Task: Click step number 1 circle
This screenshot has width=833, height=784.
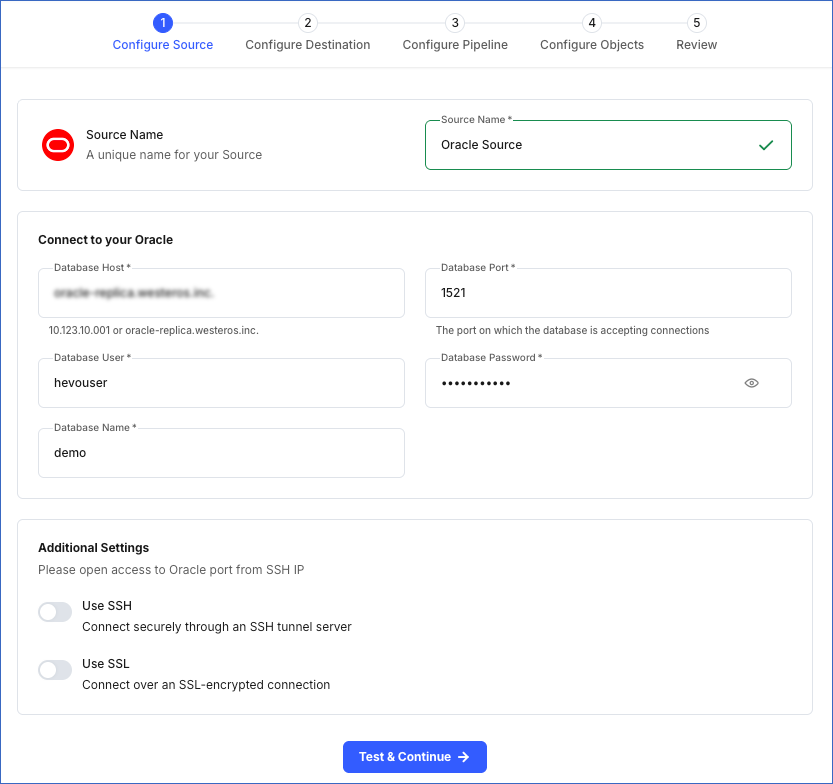Action: click(x=163, y=23)
